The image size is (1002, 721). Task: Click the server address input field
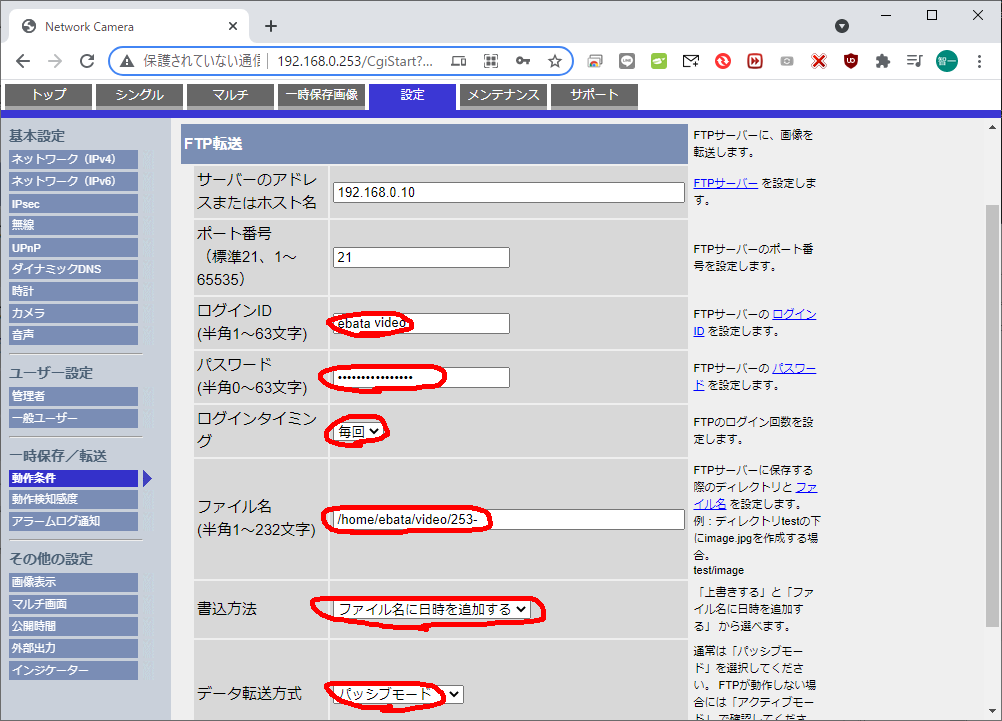tap(508, 192)
